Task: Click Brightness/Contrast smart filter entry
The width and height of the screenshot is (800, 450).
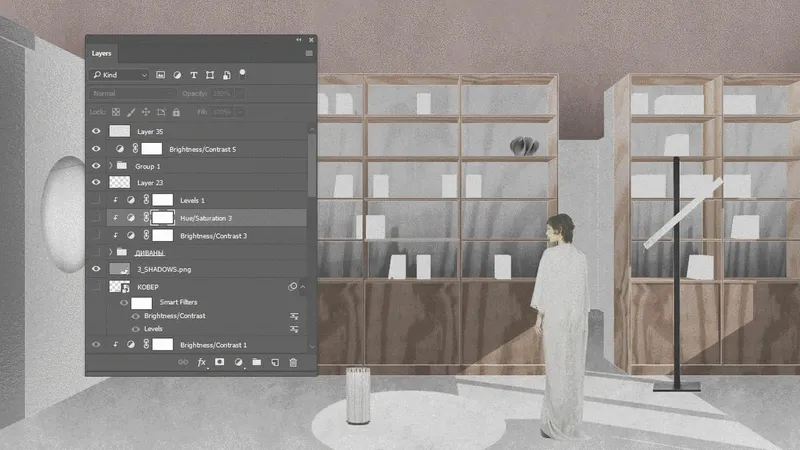Action: click(x=174, y=316)
